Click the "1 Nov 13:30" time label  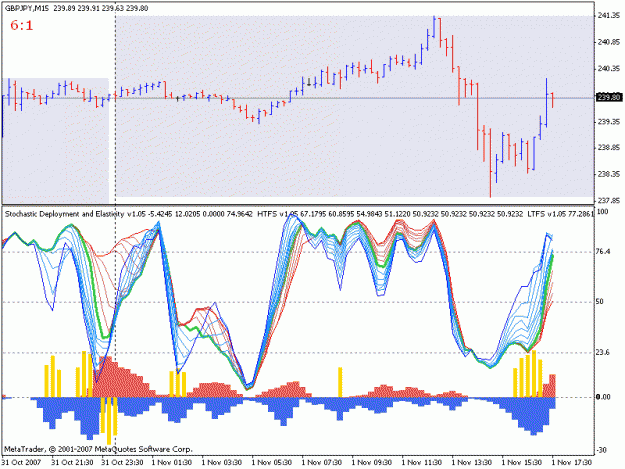472,463
